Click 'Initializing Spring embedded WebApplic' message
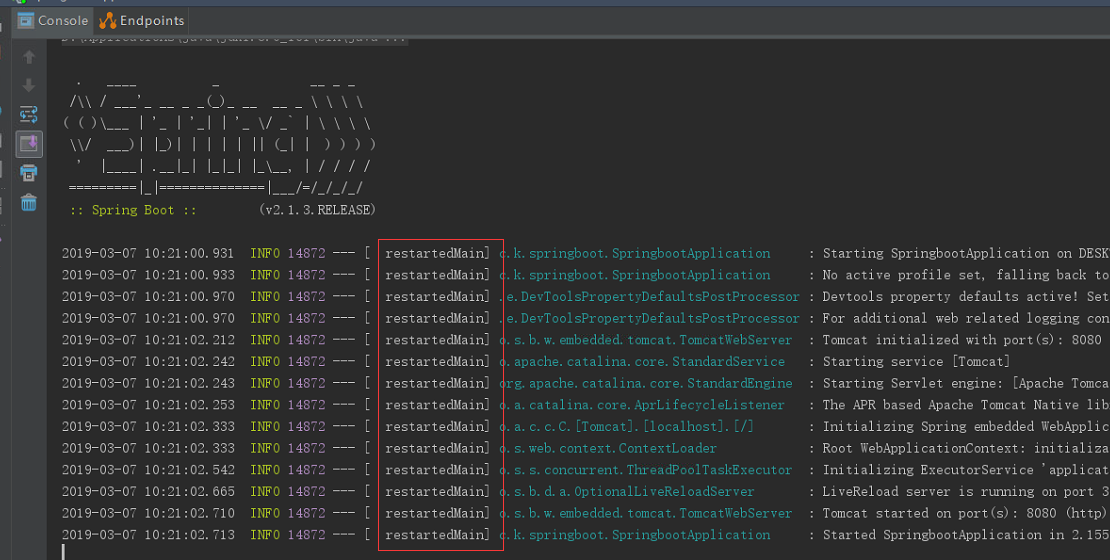The height and width of the screenshot is (560, 1110). click(x=966, y=426)
